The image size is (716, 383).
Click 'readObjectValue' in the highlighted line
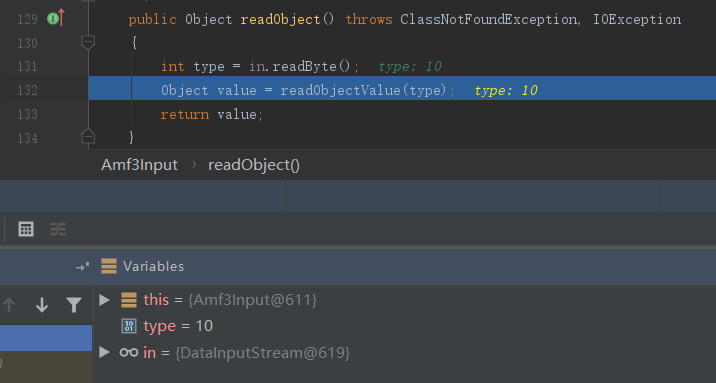340,90
